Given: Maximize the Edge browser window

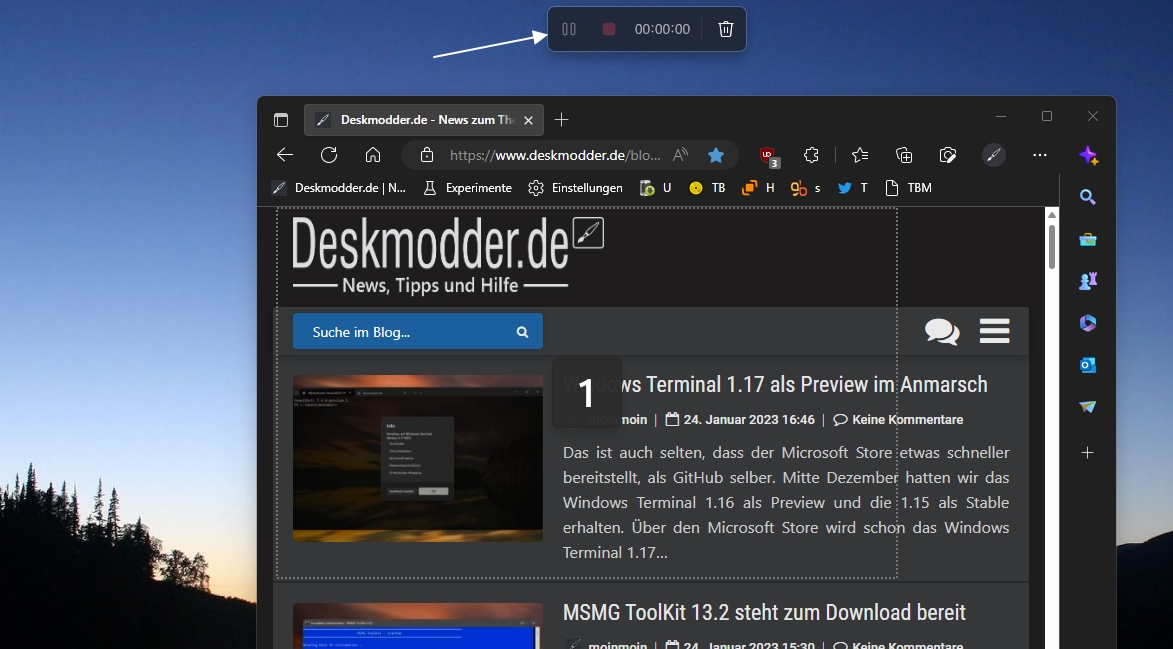Looking at the screenshot, I should [x=1047, y=117].
